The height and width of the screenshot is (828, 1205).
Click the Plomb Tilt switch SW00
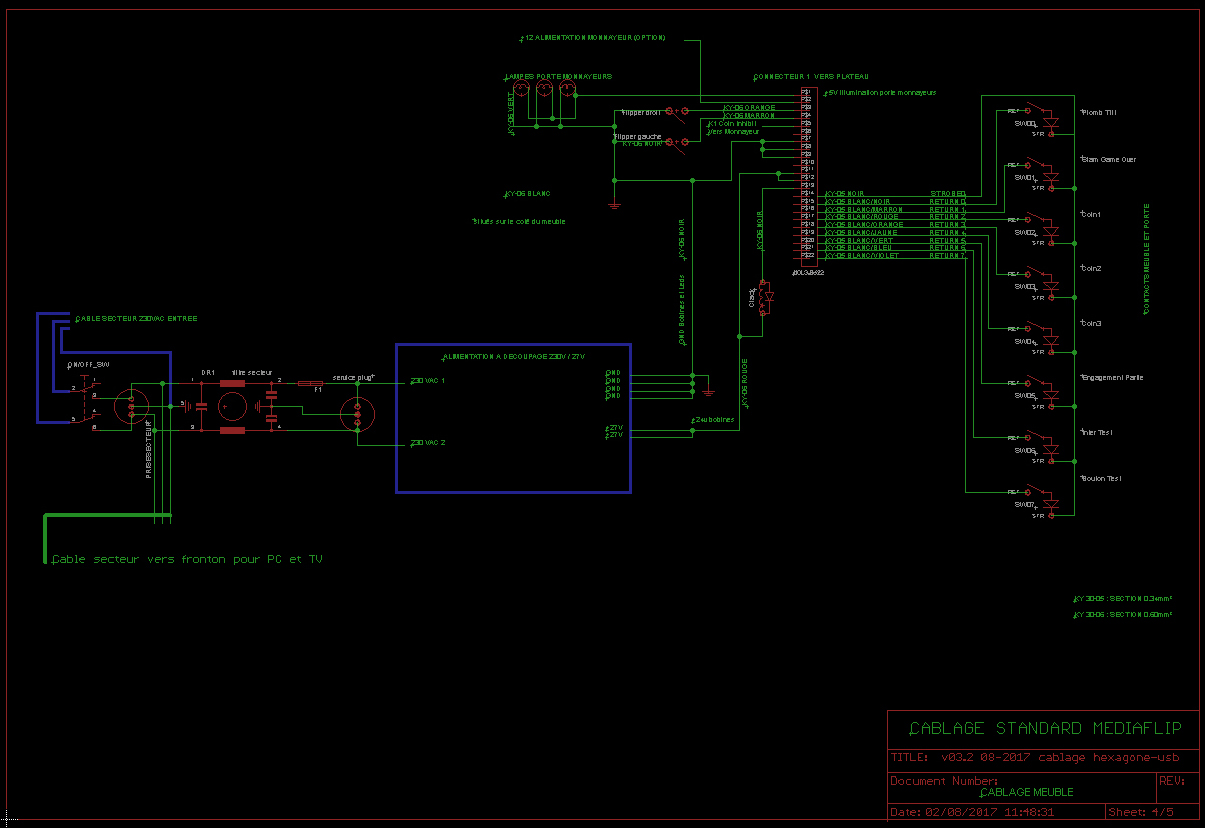[x=1040, y=116]
